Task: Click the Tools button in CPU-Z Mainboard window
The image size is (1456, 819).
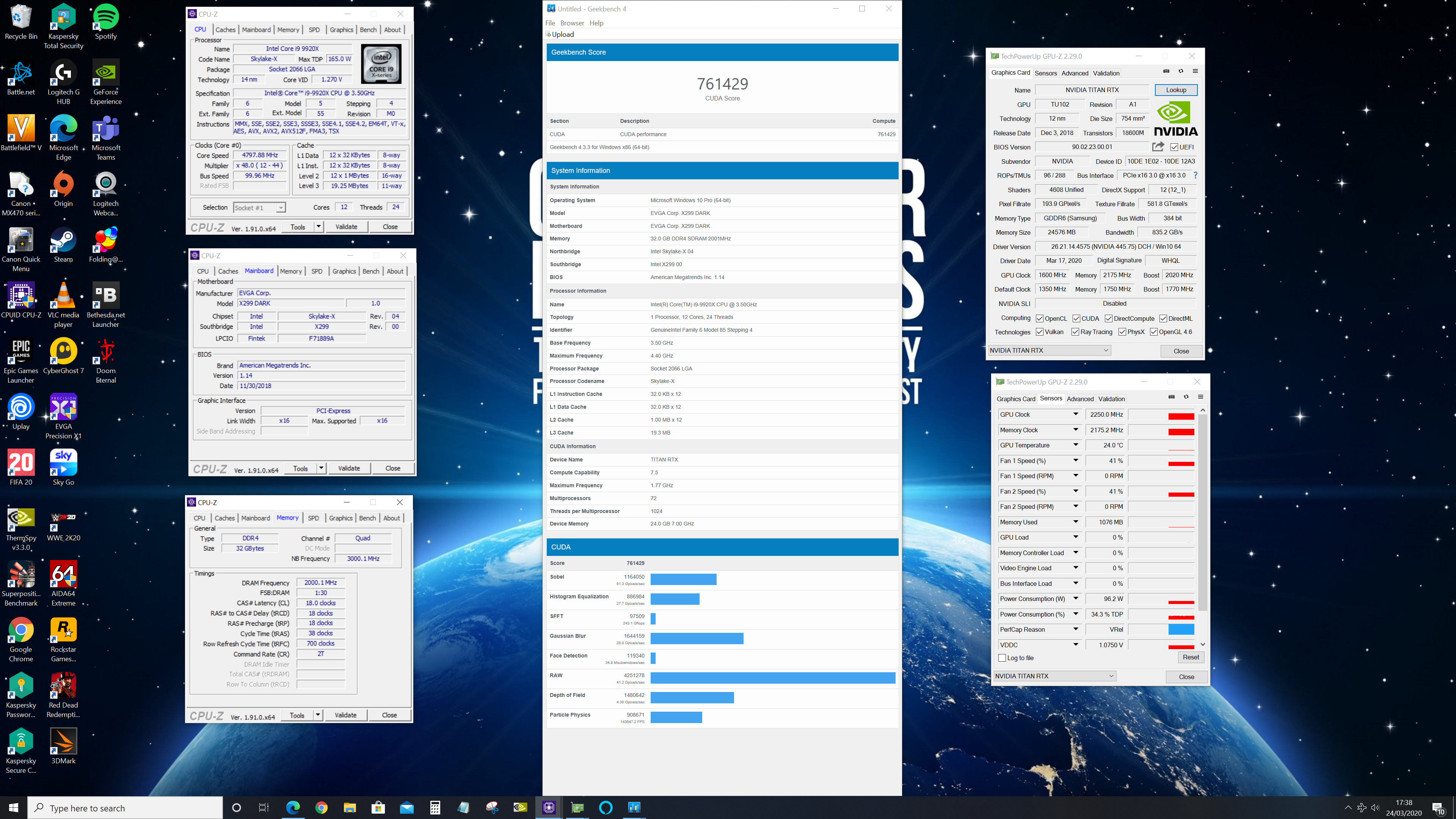Action: (300, 468)
